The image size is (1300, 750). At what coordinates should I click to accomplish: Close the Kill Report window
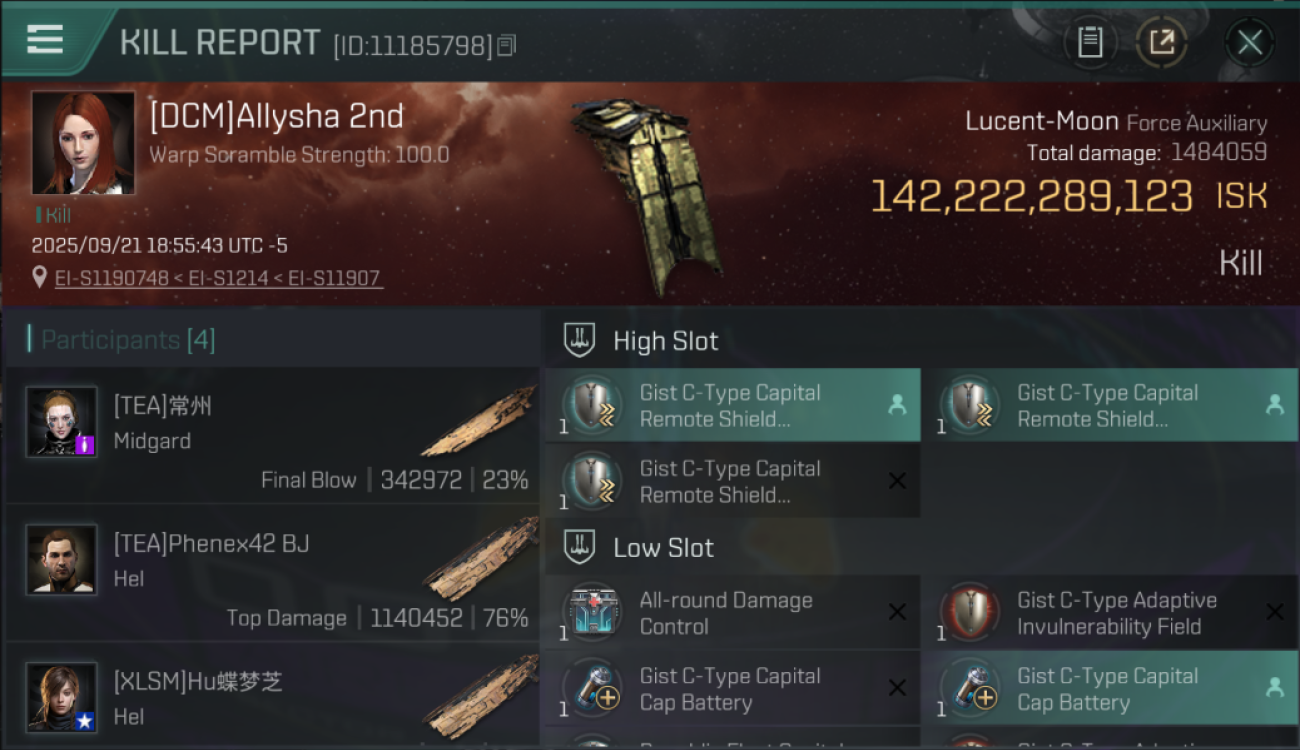[1249, 43]
